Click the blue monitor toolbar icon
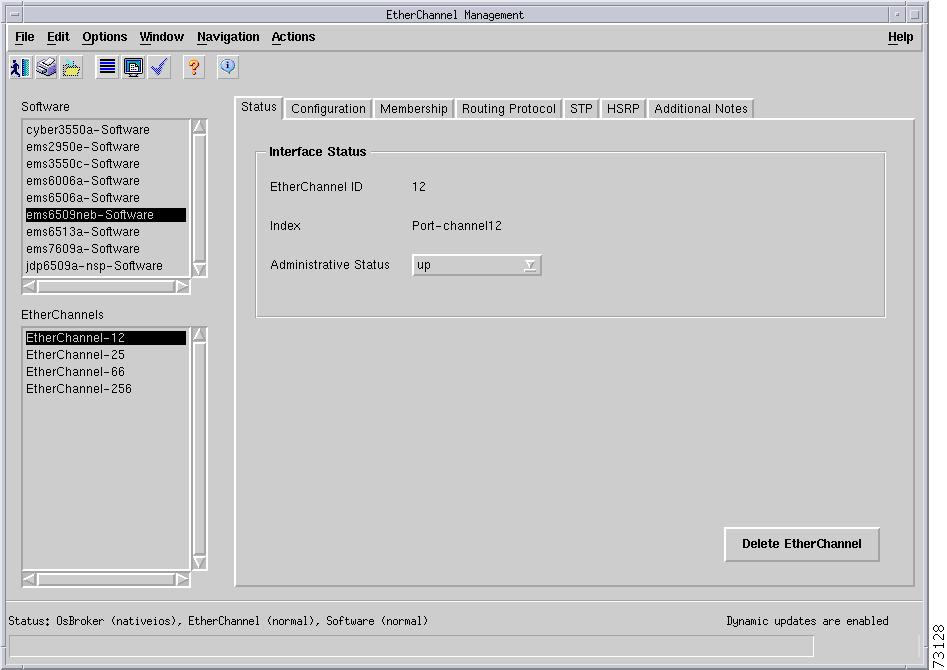Screen dimensions: 947x670 (133, 67)
